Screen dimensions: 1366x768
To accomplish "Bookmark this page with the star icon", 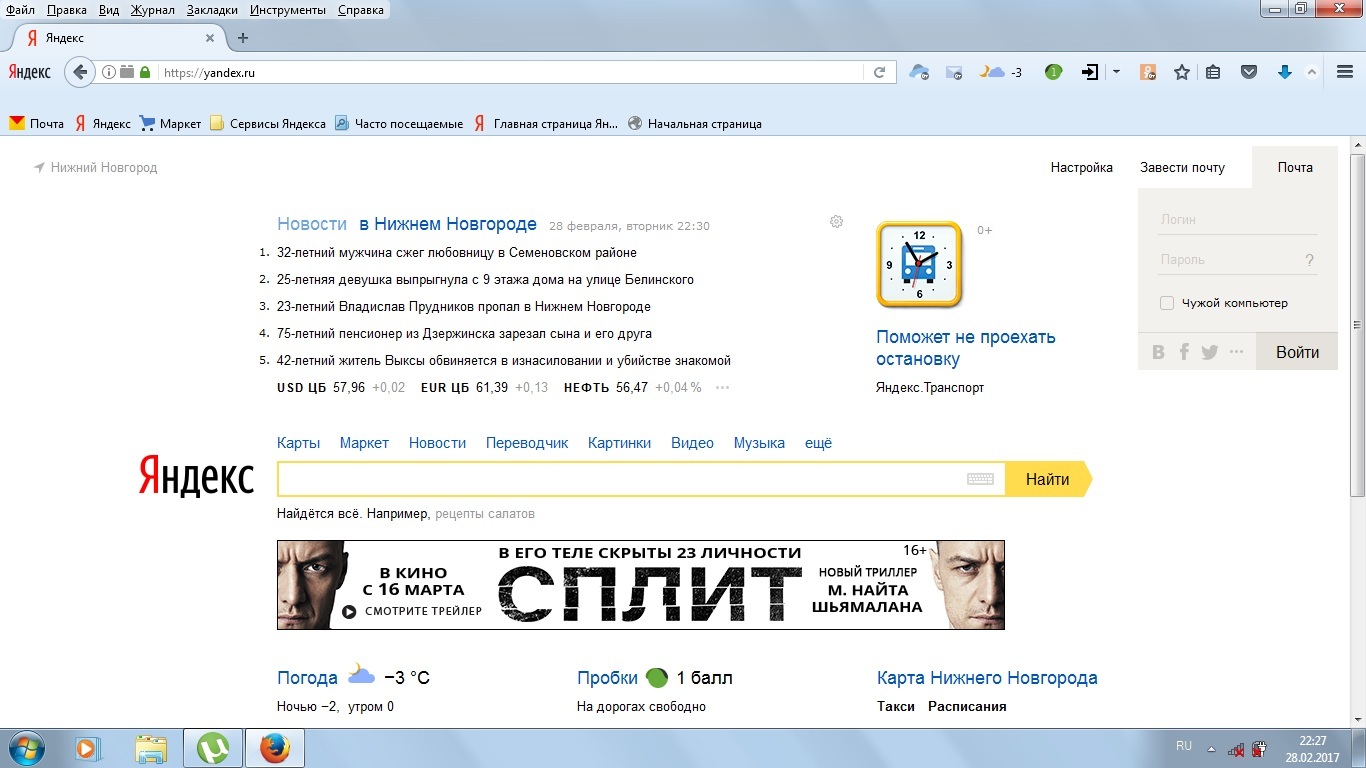I will 1182,72.
